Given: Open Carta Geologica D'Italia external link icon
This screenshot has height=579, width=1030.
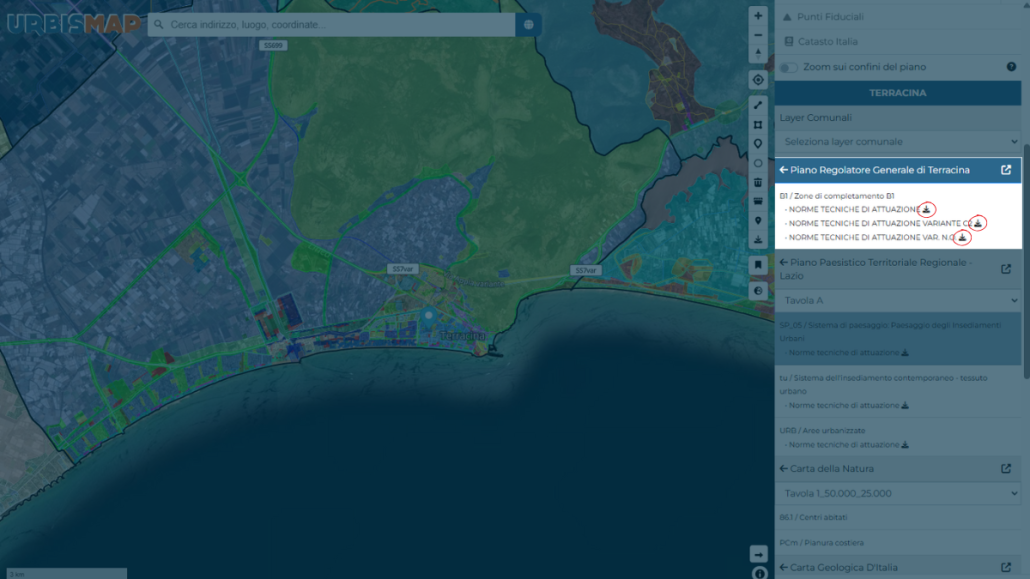Looking at the screenshot, I should (1006, 567).
